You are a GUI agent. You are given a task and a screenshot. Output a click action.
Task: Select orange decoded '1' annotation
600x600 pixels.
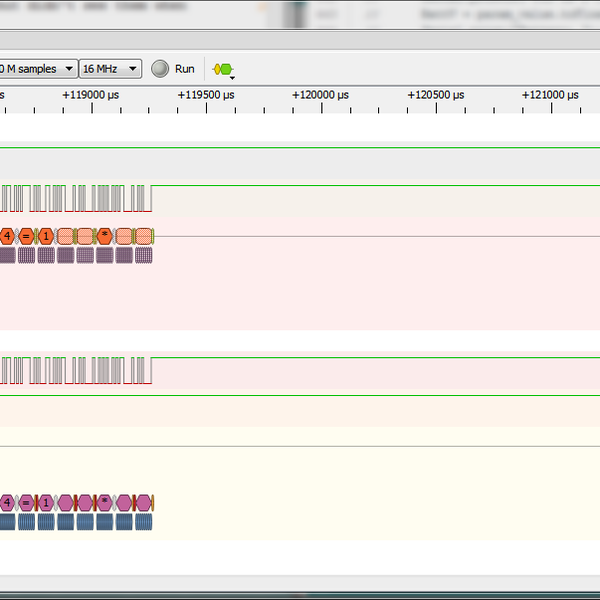(x=46, y=237)
